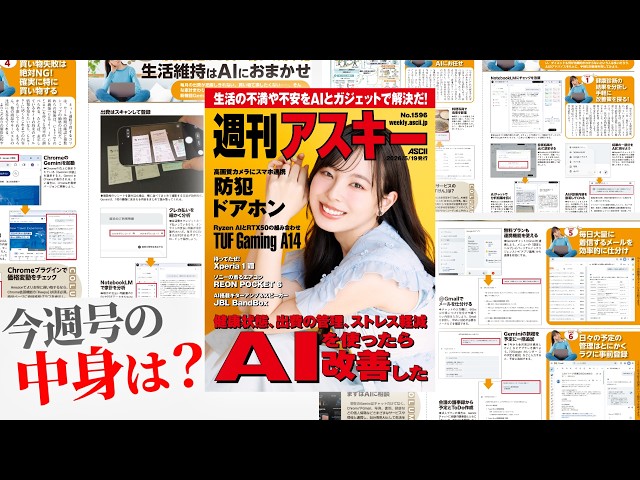Click the weekly.ascii.jp URL text

click(408, 122)
